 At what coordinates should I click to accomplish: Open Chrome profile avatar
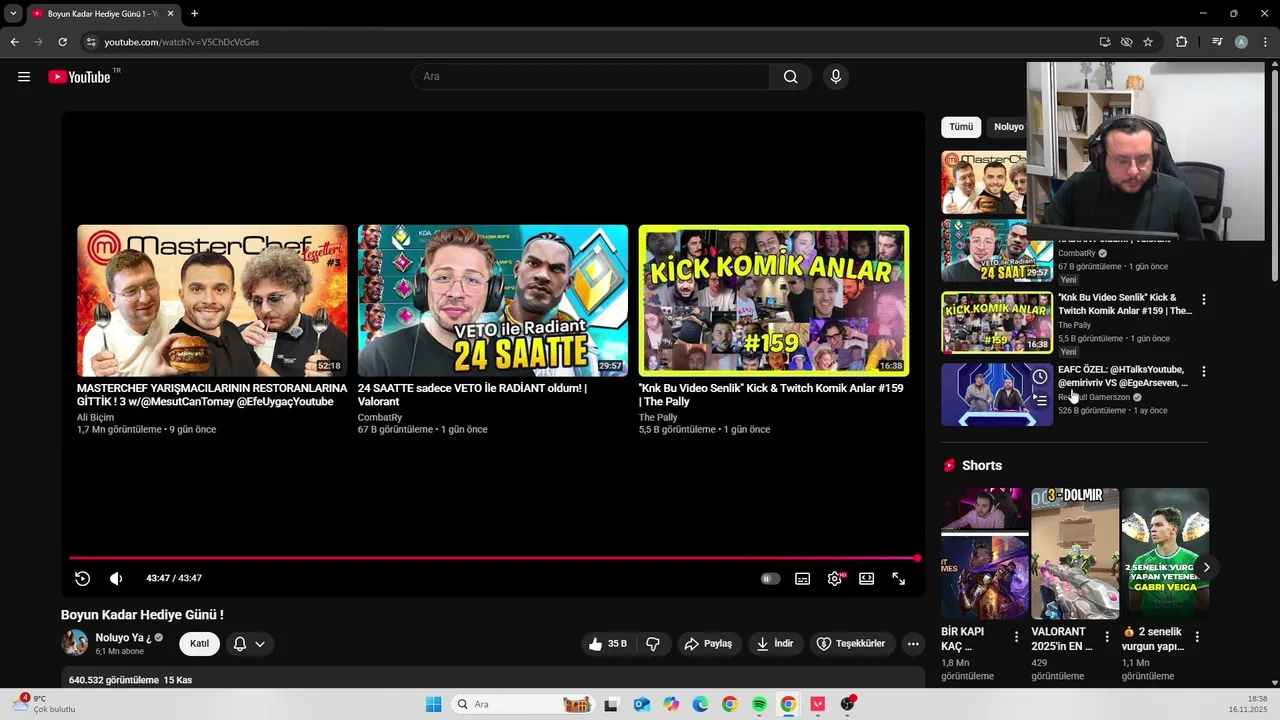[1241, 42]
